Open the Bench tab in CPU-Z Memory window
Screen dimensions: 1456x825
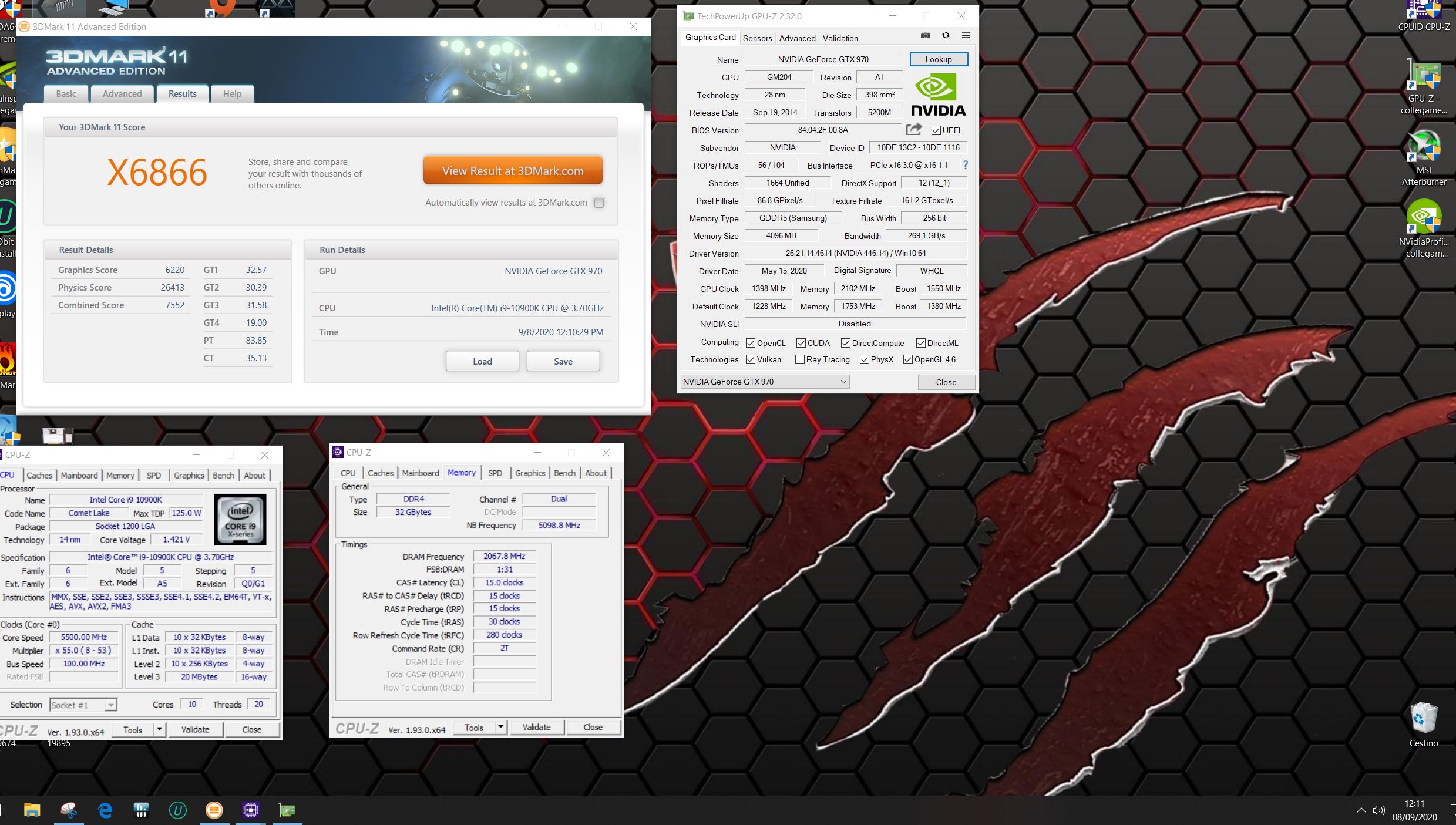[x=564, y=473]
